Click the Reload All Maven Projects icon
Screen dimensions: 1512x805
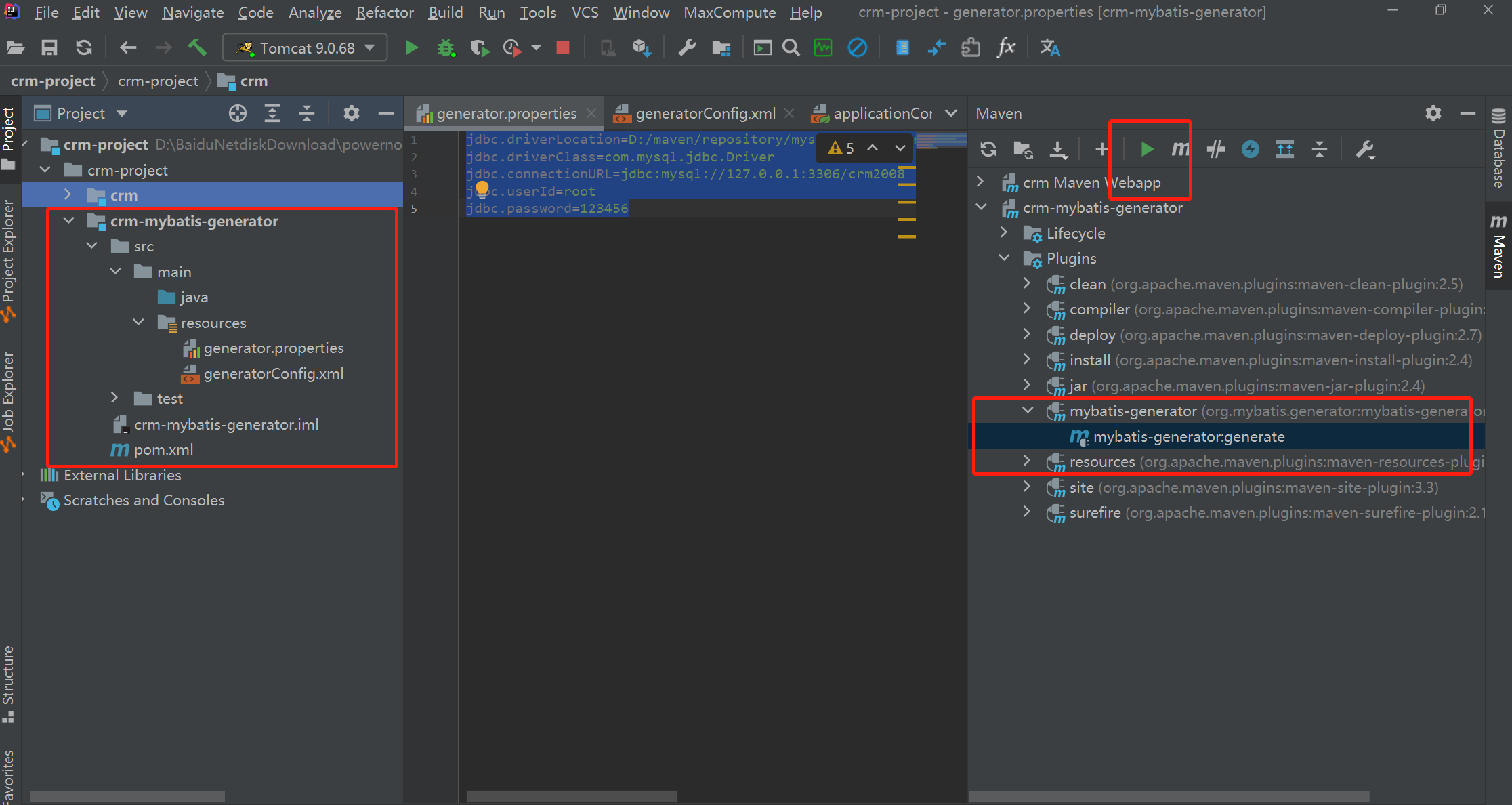[x=988, y=149]
